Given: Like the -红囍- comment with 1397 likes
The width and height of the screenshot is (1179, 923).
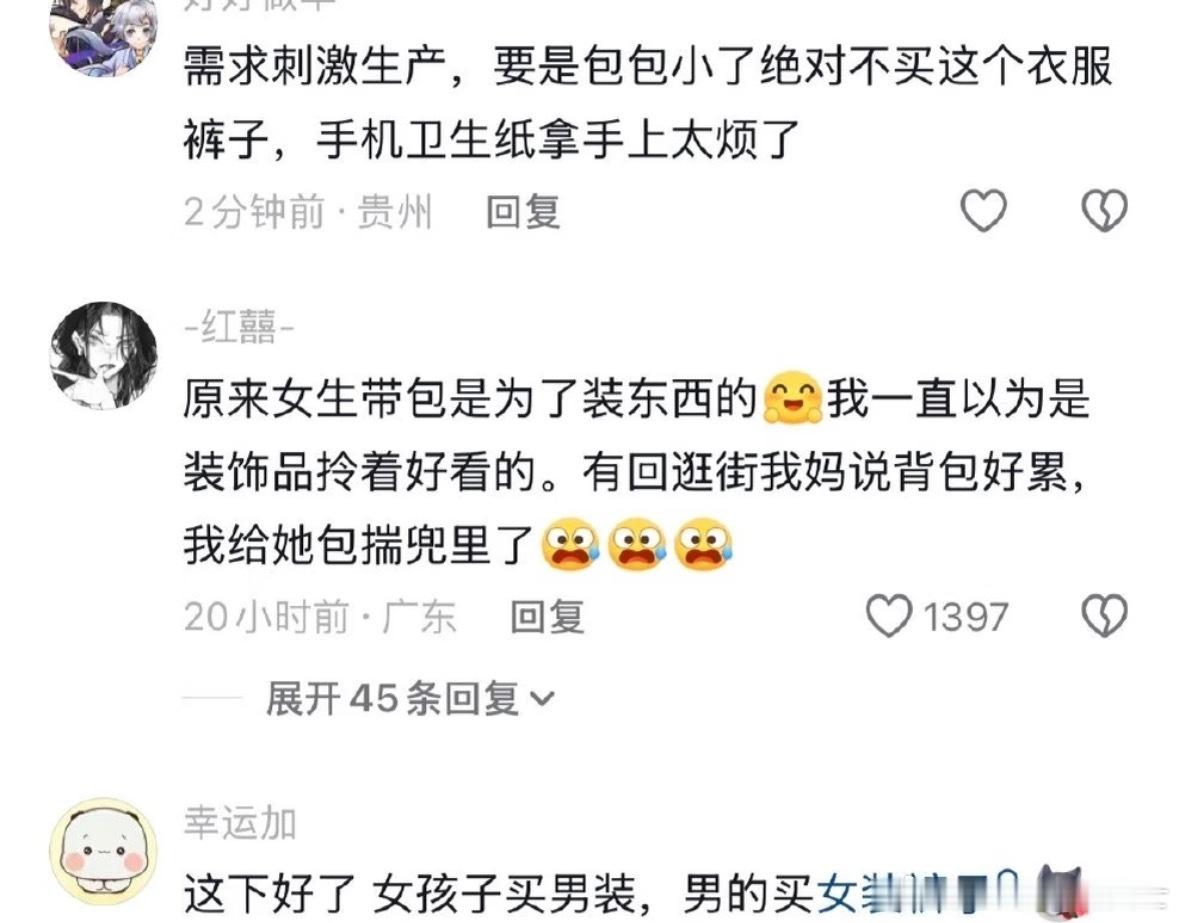Looking at the screenshot, I should coord(889,616).
